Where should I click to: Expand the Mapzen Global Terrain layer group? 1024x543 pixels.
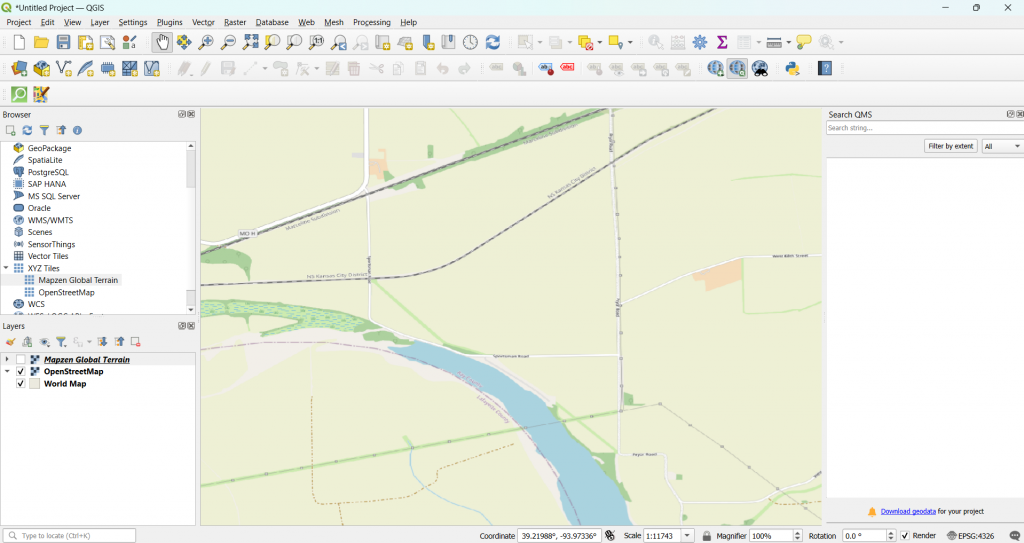(x=7, y=360)
